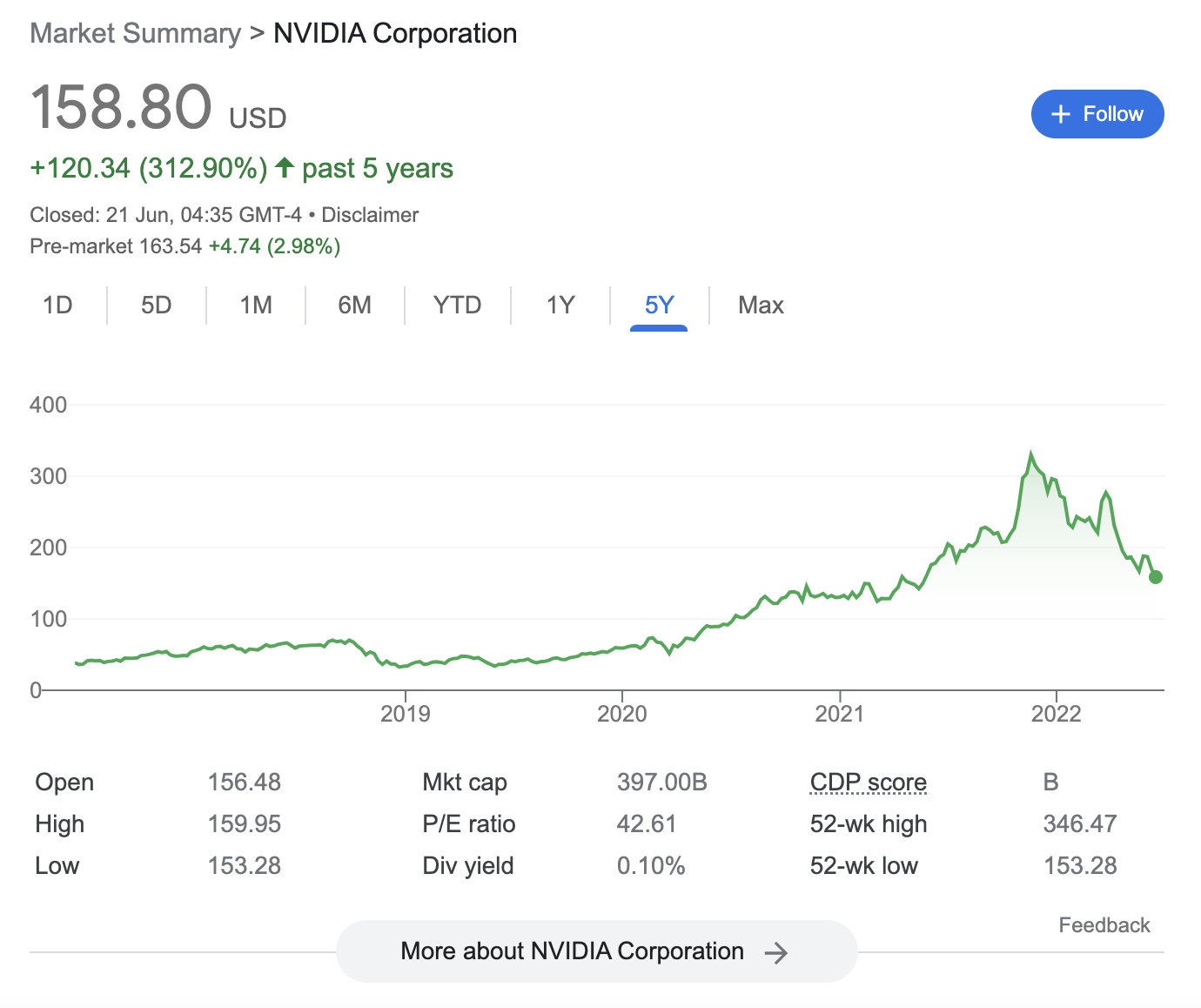Switch to the 1M chart range
The height and width of the screenshot is (1008, 1201).
256,306
